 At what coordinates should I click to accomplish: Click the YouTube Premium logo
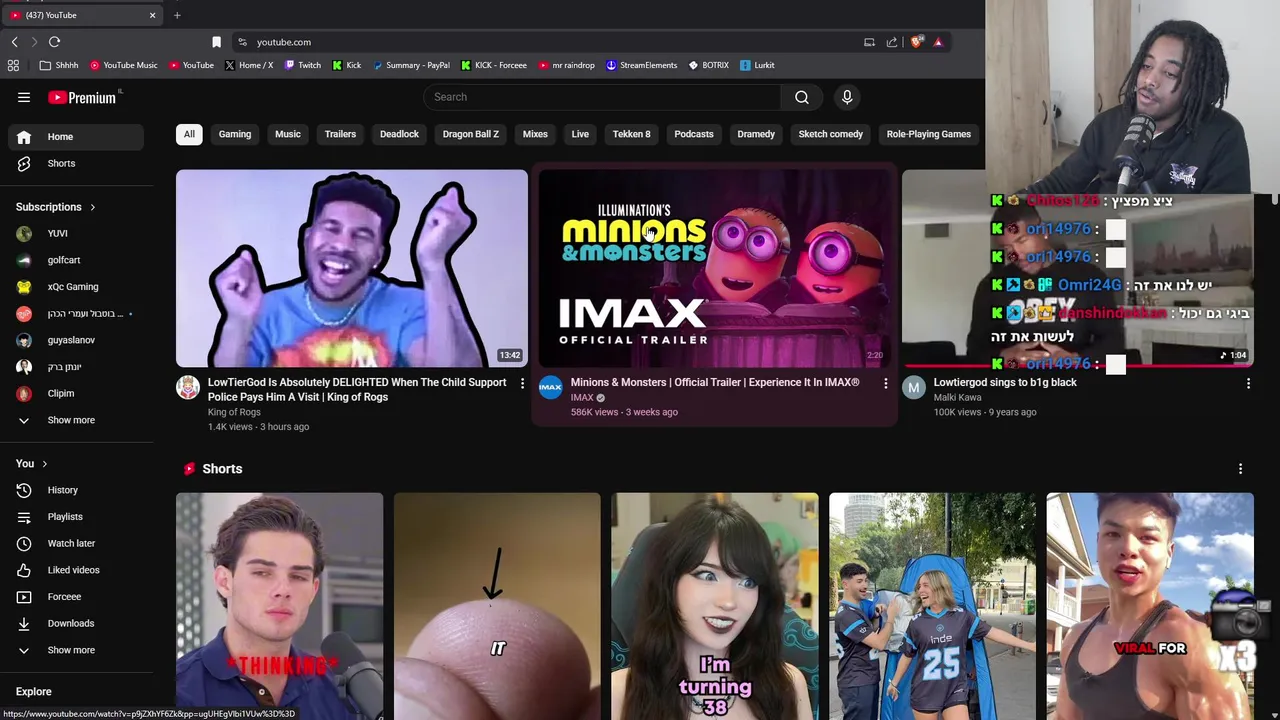pos(84,97)
